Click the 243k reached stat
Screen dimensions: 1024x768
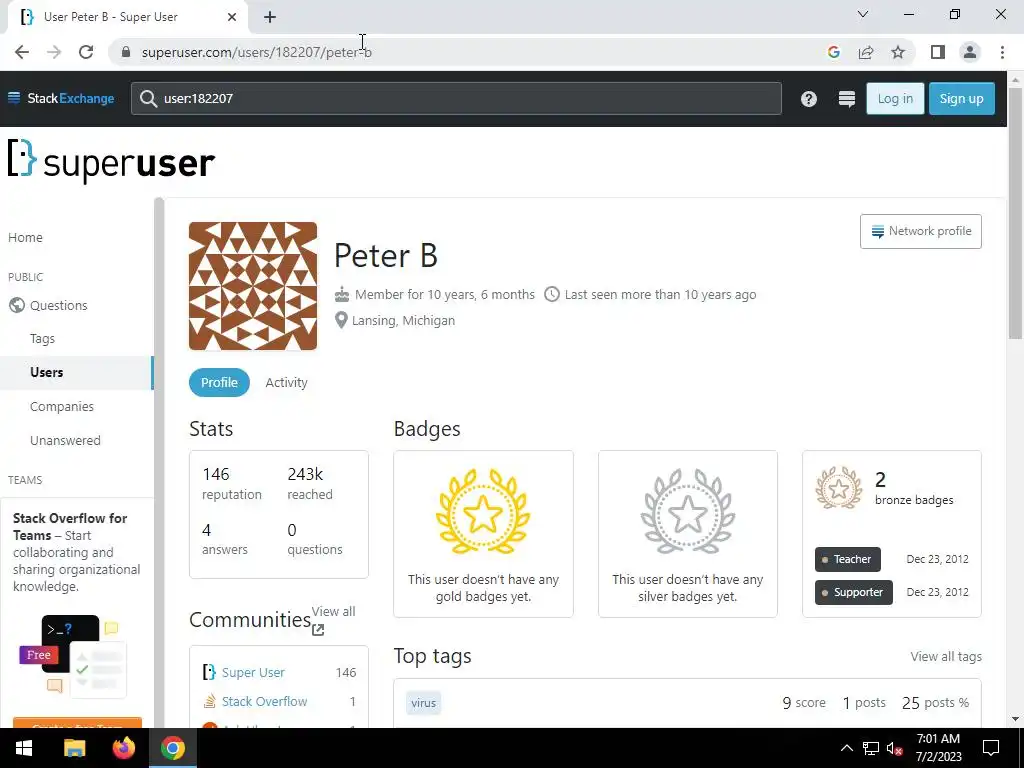click(x=310, y=483)
